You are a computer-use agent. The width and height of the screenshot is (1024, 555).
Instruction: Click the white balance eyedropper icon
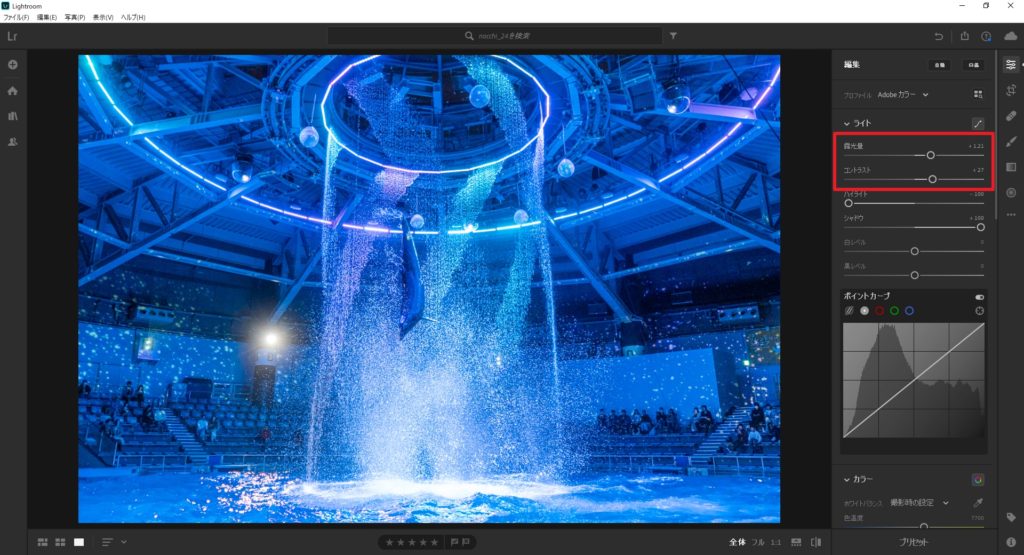pos(977,502)
